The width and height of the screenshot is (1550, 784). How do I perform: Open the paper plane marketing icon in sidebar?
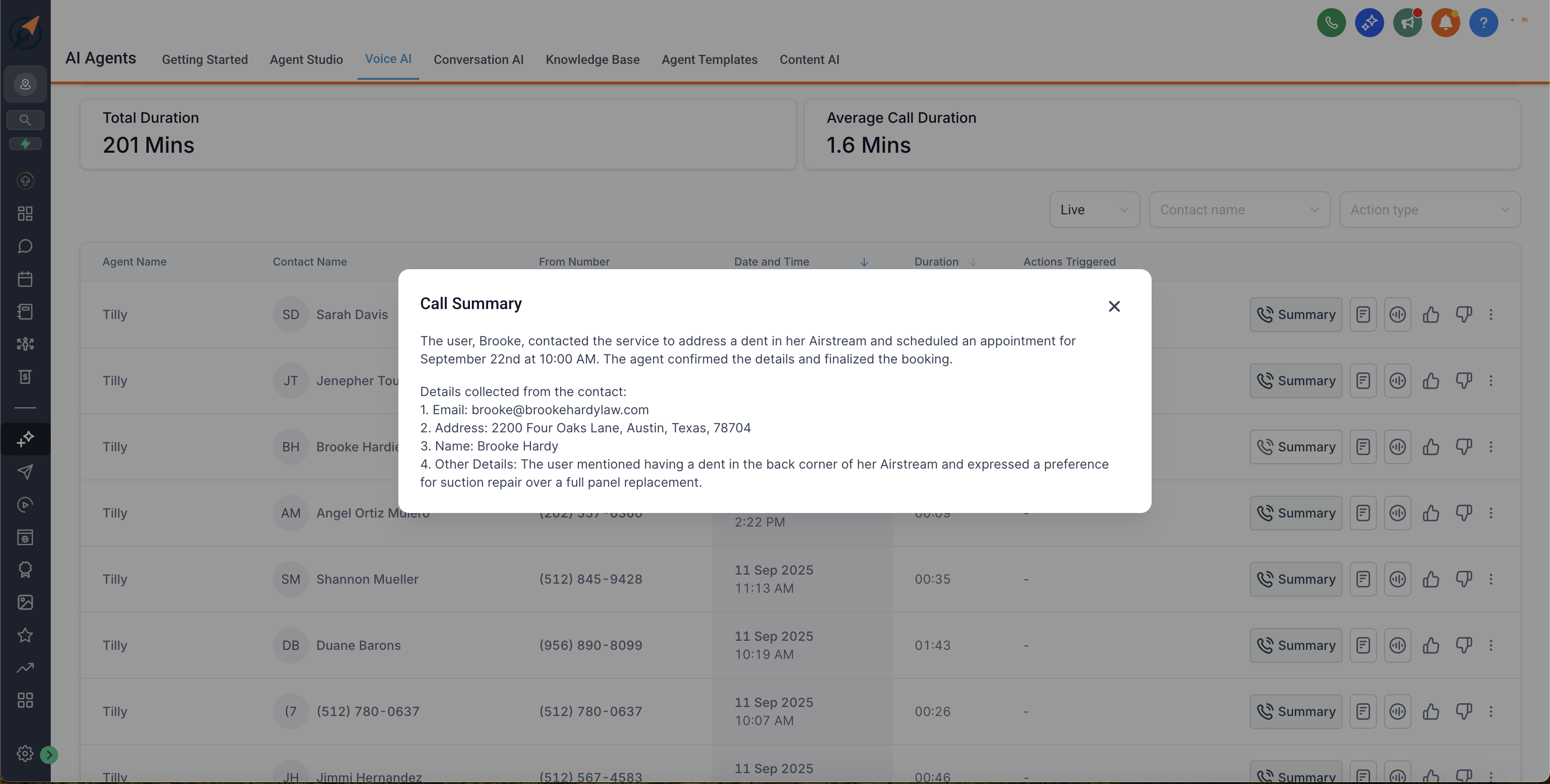click(24, 472)
